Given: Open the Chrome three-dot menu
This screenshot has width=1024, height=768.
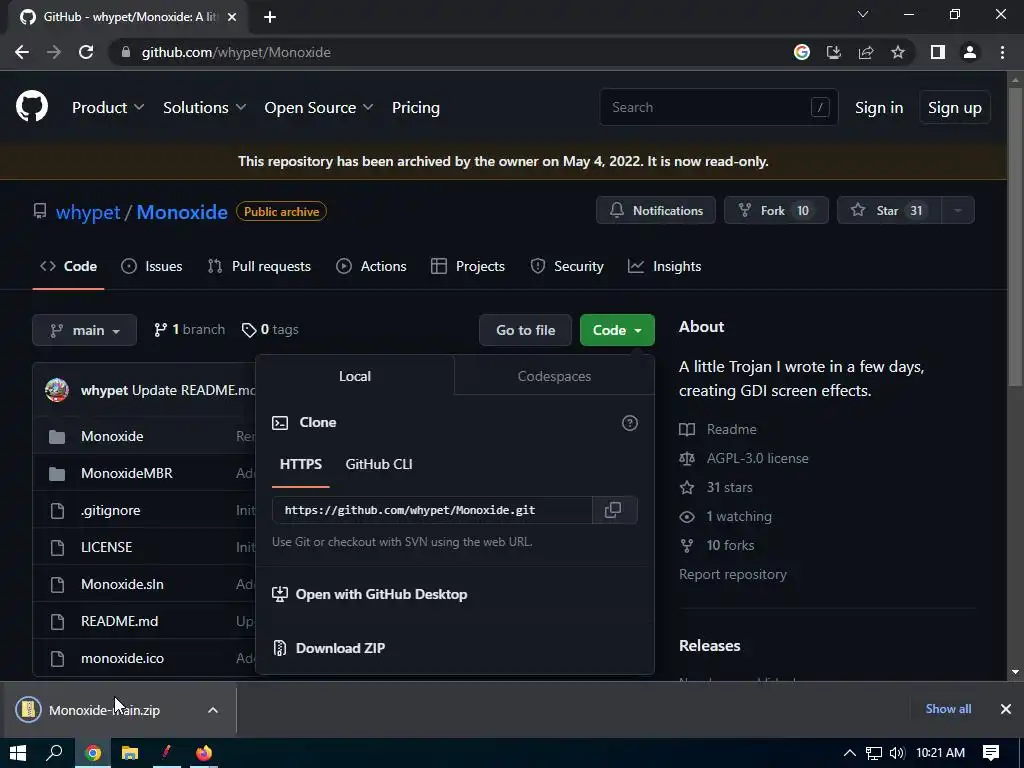Looking at the screenshot, I should click(1002, 52).
